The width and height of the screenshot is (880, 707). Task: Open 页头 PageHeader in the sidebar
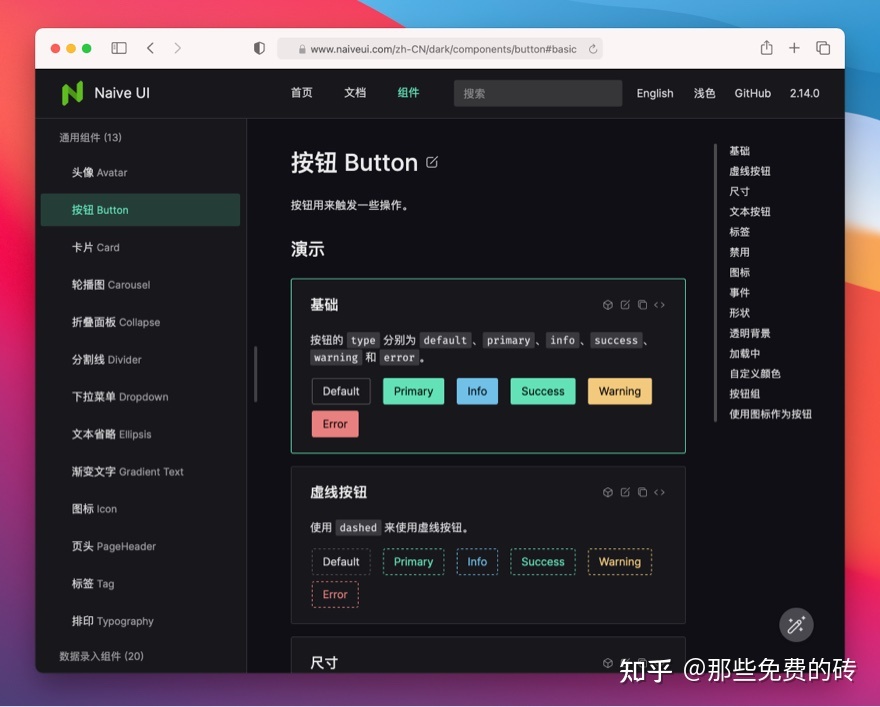(x=140, y=547)
